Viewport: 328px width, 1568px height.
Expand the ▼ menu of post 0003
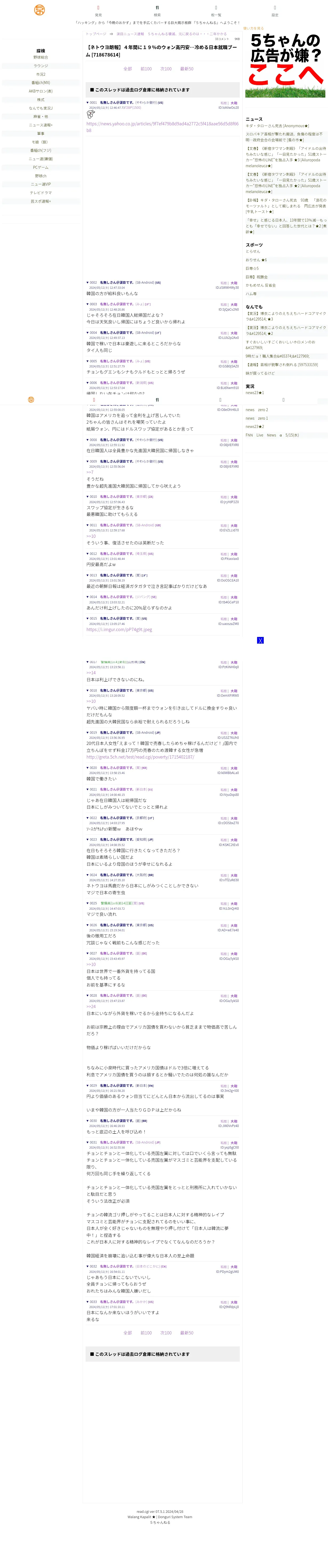[88, 304]
